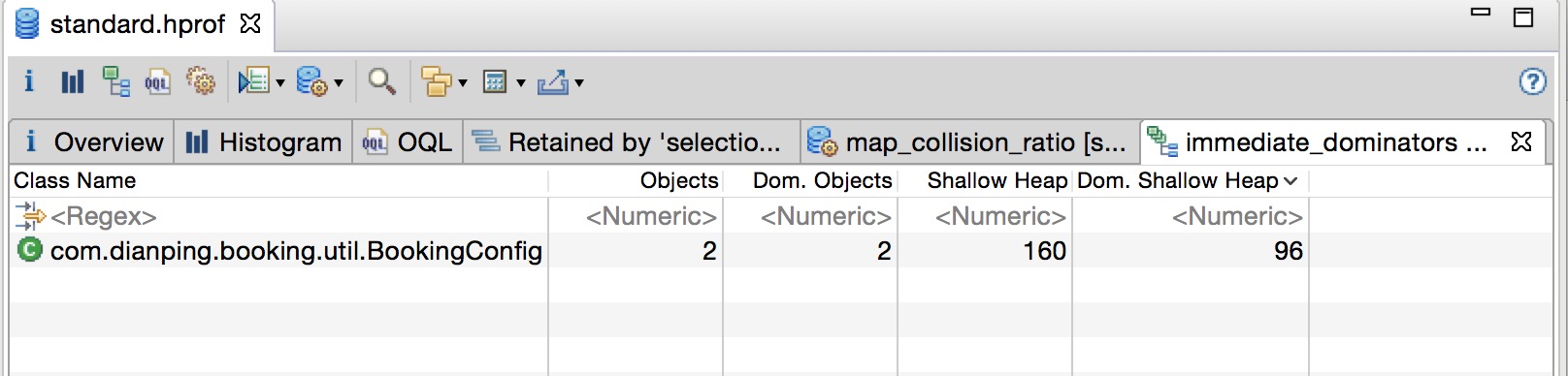The width and height of the screenshot is (1568, 376).
Task: Click the search magnifier icon
Action: point(381,81)
